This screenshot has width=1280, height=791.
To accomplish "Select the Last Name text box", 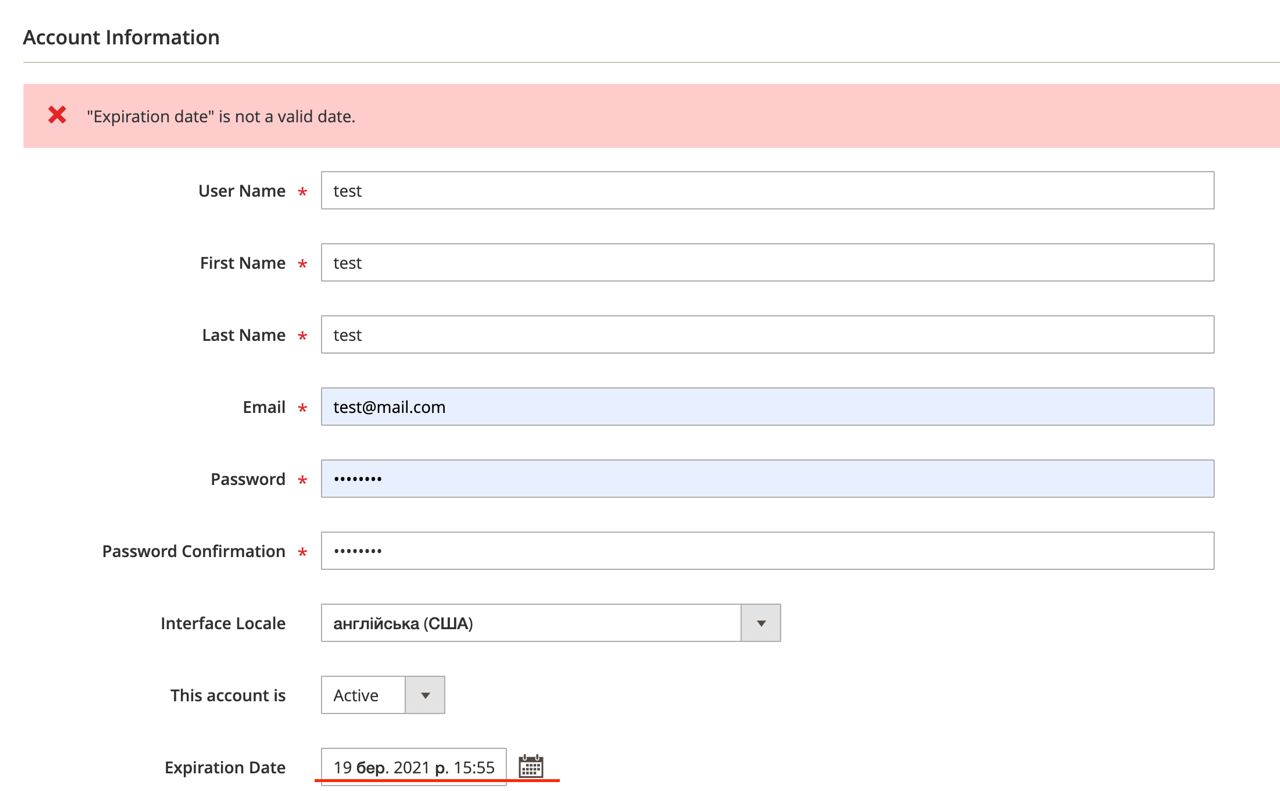I will point(767,334).
